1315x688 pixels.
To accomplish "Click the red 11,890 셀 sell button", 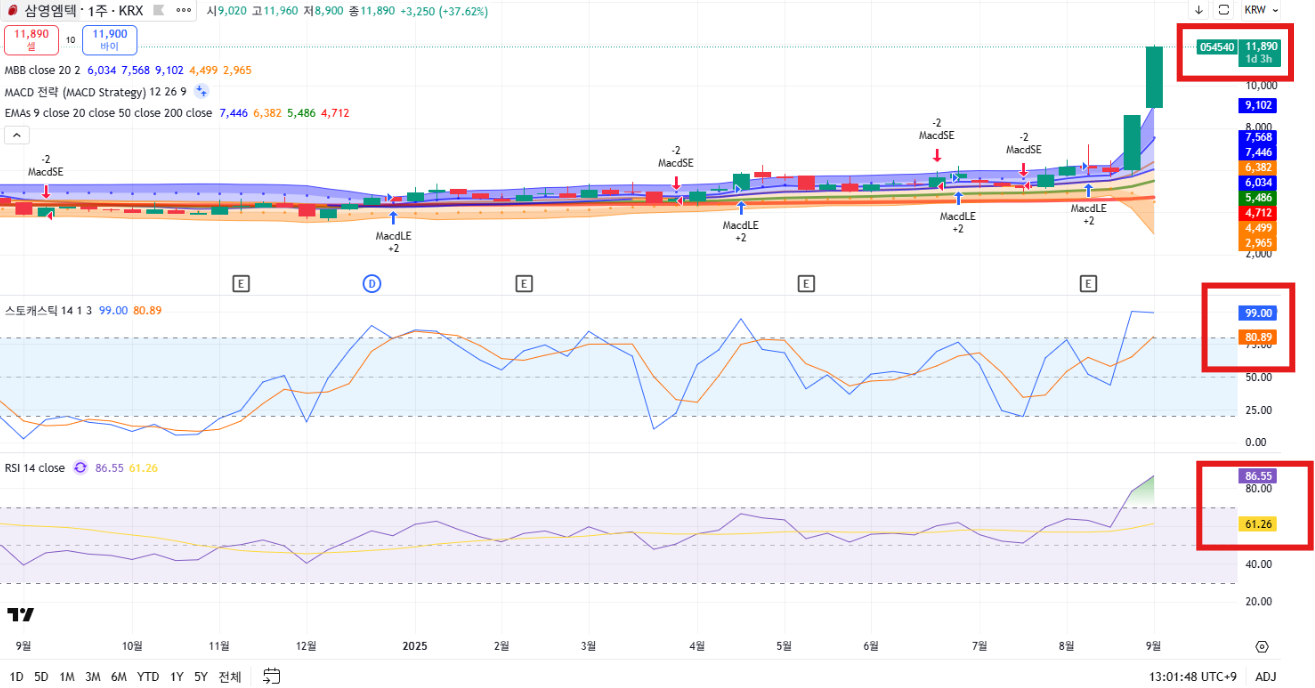I will tap(31, 39).
